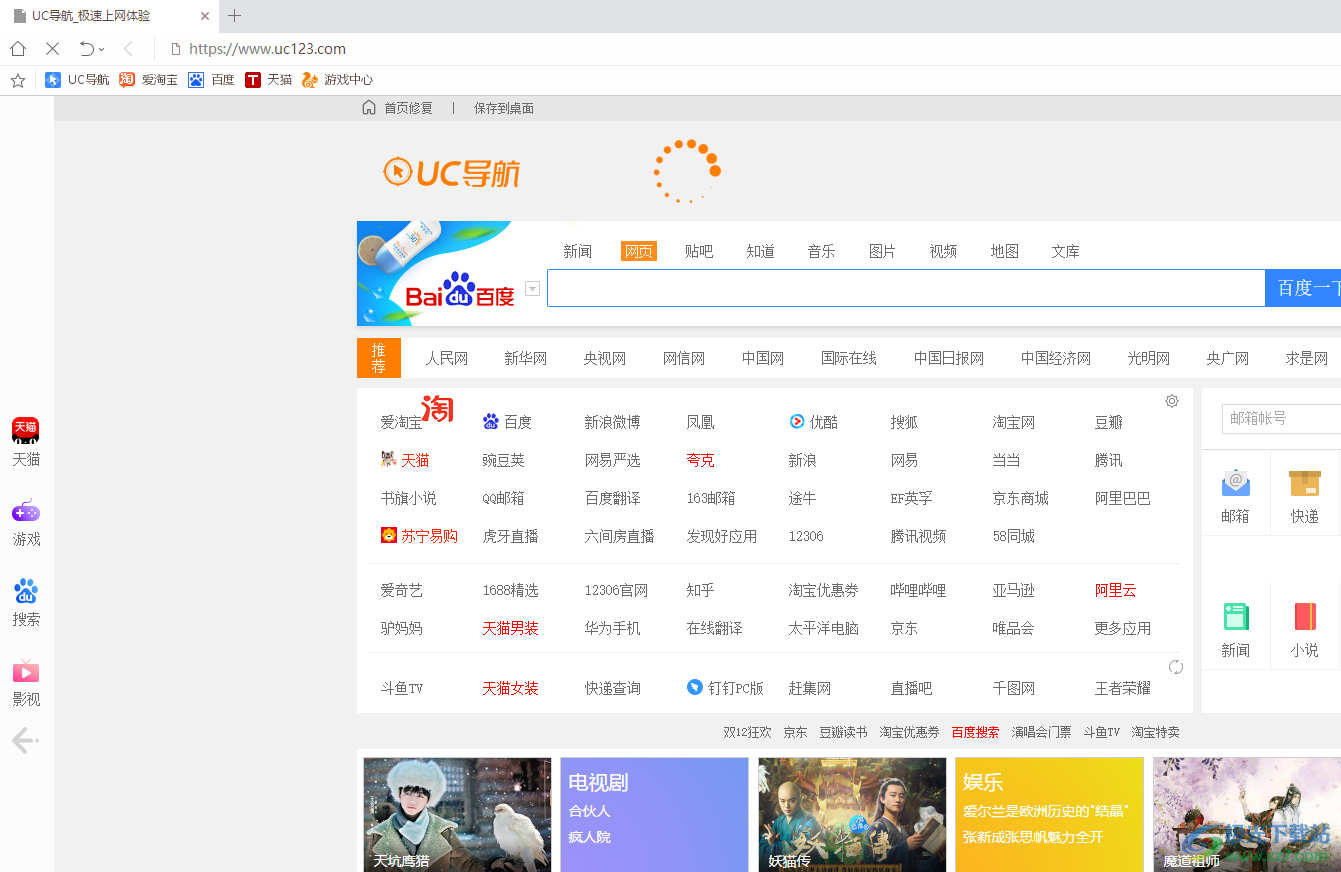Open 爱淘宝 bookmark in bookmarks bar

(148, 80)
